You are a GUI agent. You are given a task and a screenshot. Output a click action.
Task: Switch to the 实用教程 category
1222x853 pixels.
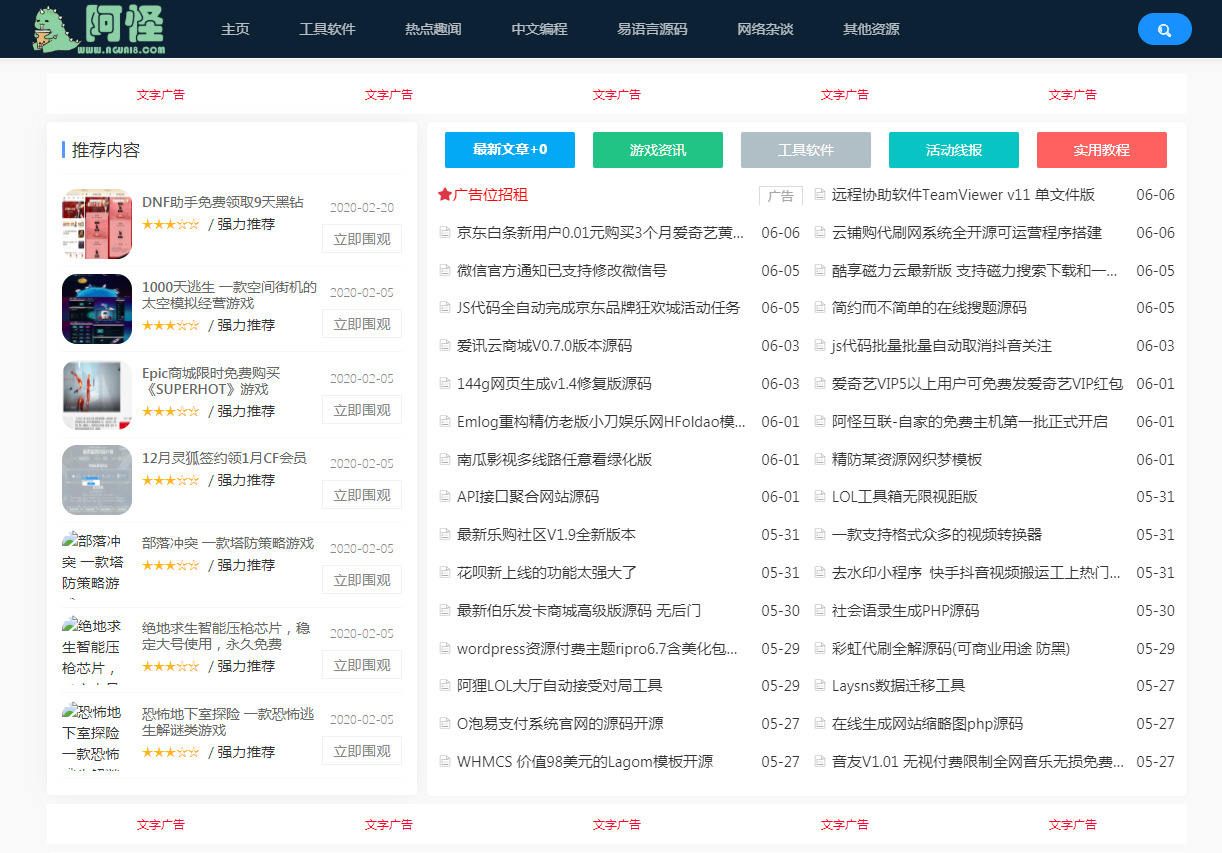tap(1101, 149)
